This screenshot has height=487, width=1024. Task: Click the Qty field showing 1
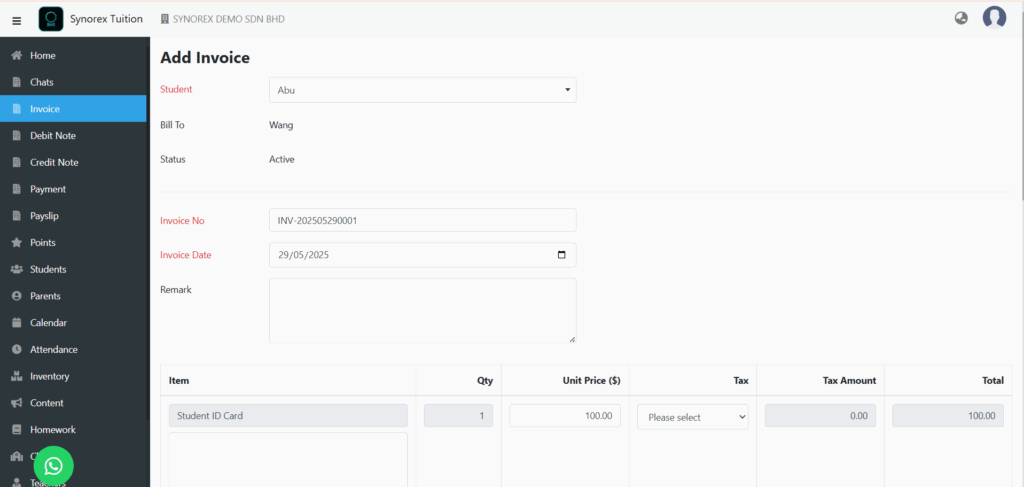click(458, 415)
